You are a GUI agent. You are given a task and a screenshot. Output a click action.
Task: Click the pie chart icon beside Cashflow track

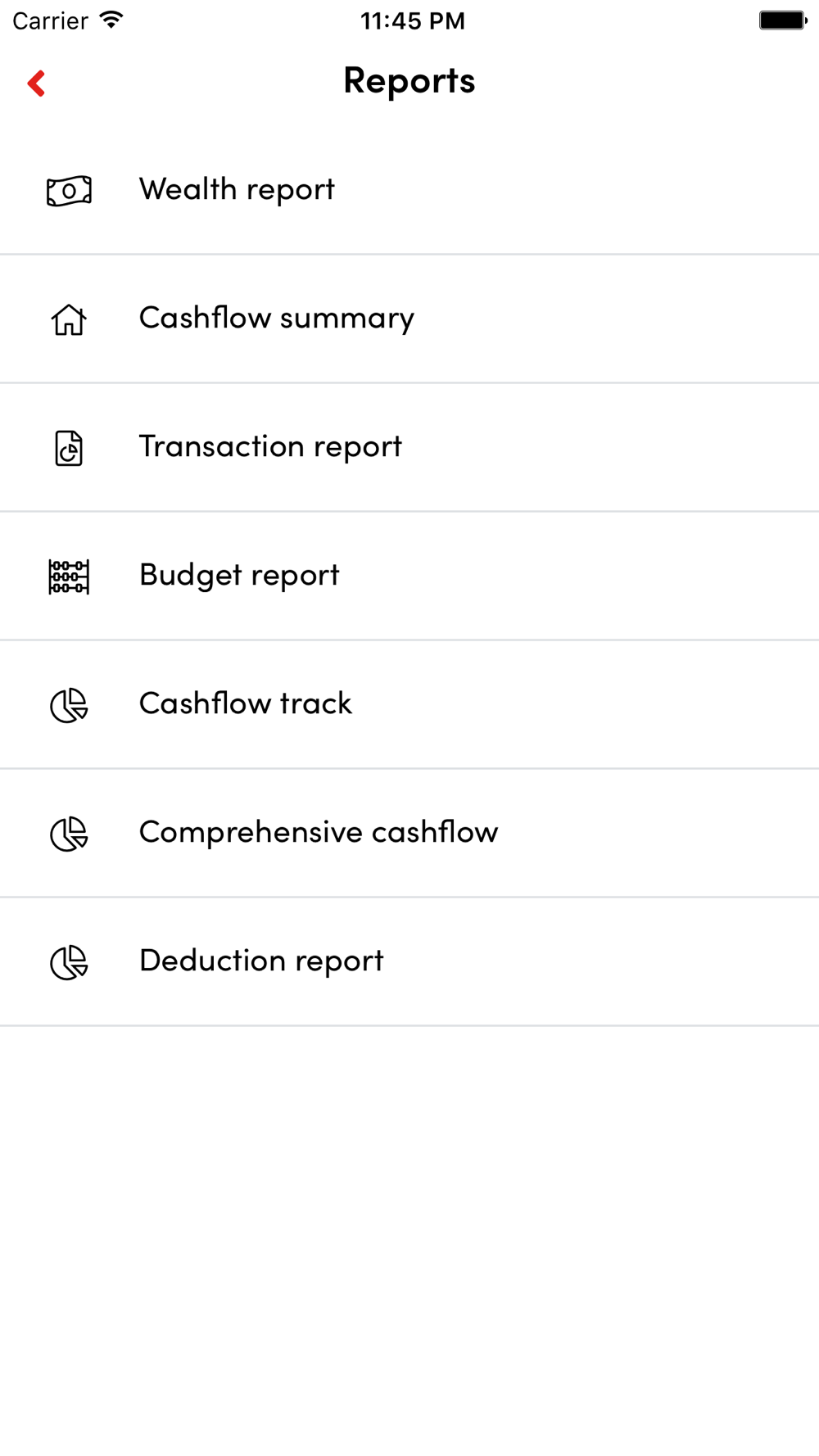[69, 705]
